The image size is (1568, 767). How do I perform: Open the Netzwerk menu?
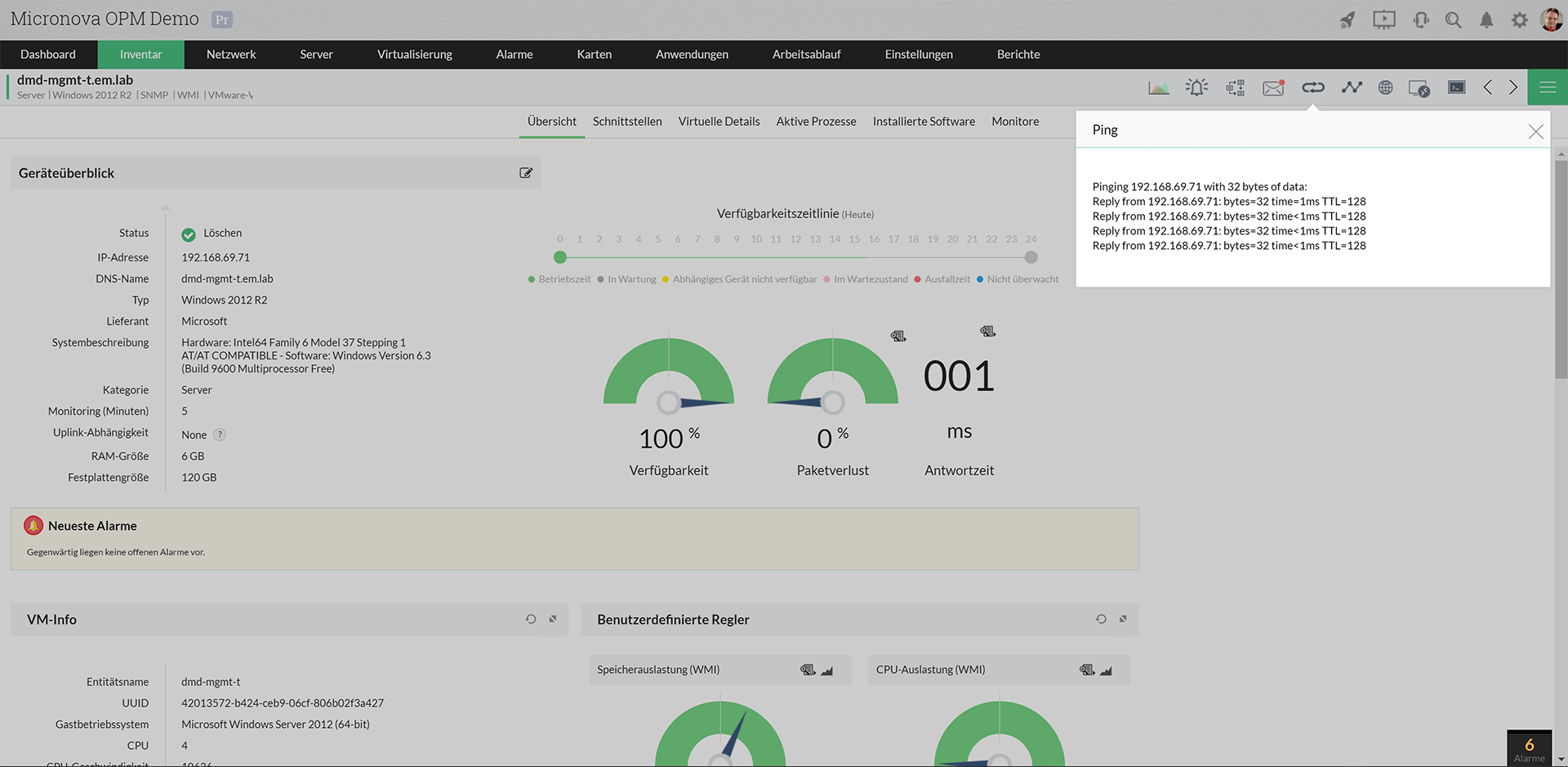[231, 55]
